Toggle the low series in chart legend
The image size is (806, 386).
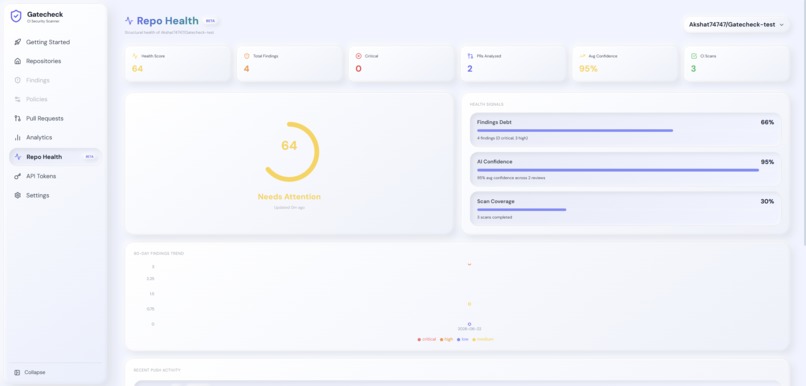(463, 339)
